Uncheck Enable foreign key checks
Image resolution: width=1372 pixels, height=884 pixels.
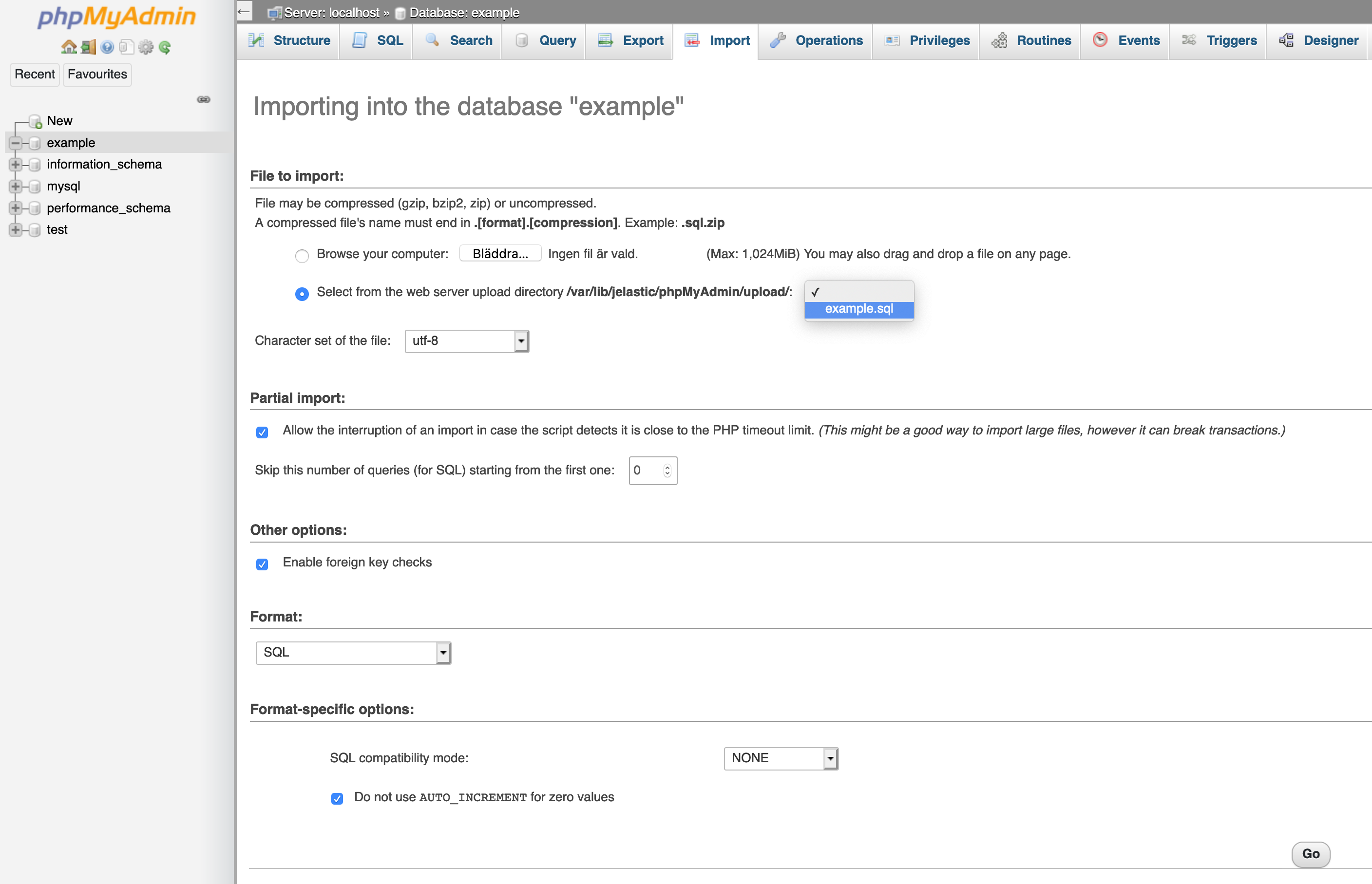[262, 564]
